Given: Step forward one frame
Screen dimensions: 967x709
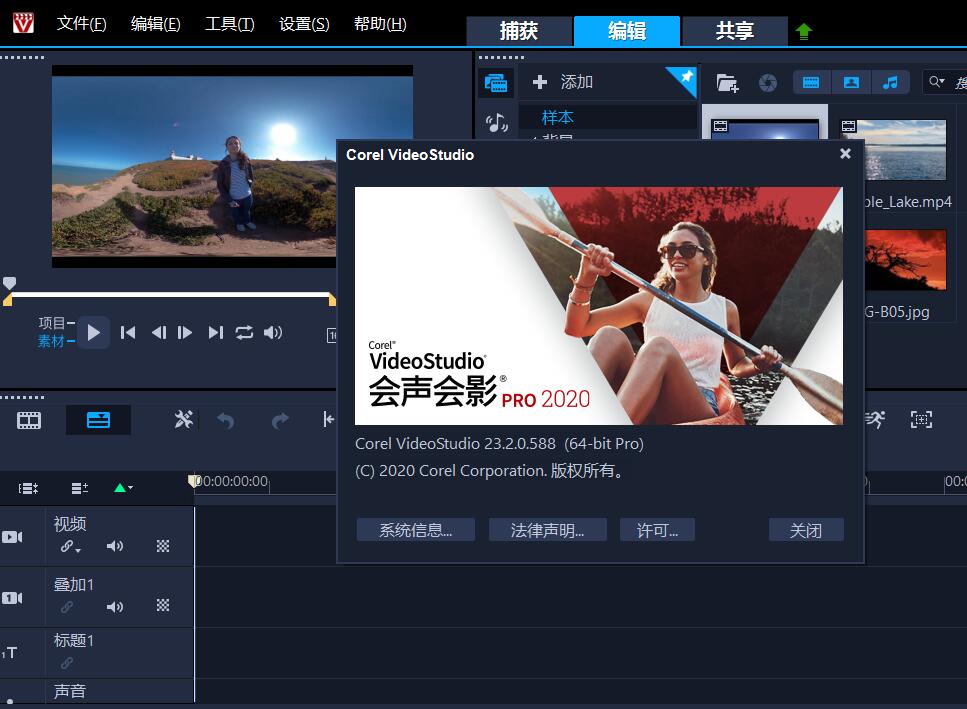Looking at the screenshot, I should [x=184, y=333].
